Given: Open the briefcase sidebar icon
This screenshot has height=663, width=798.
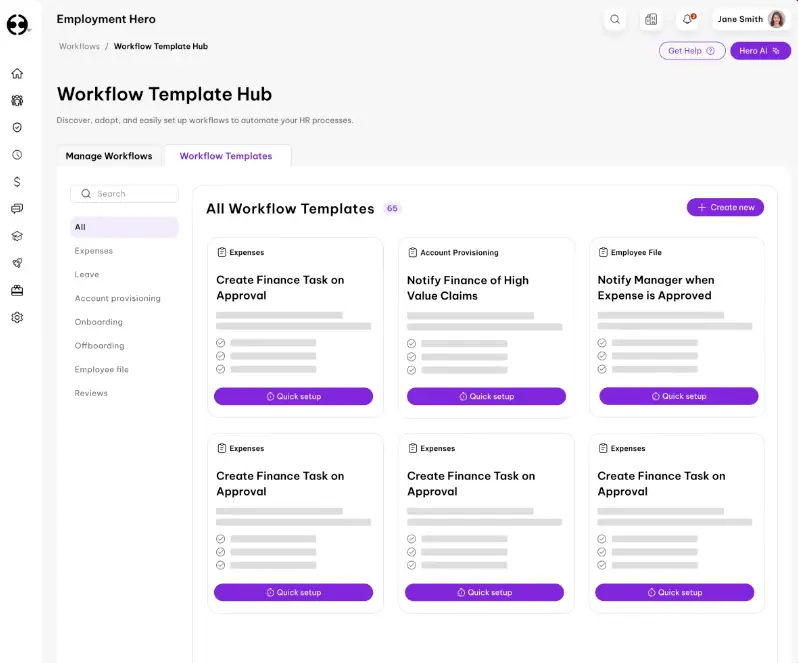Looking at the screenshot, I should (x=17, y=291).
